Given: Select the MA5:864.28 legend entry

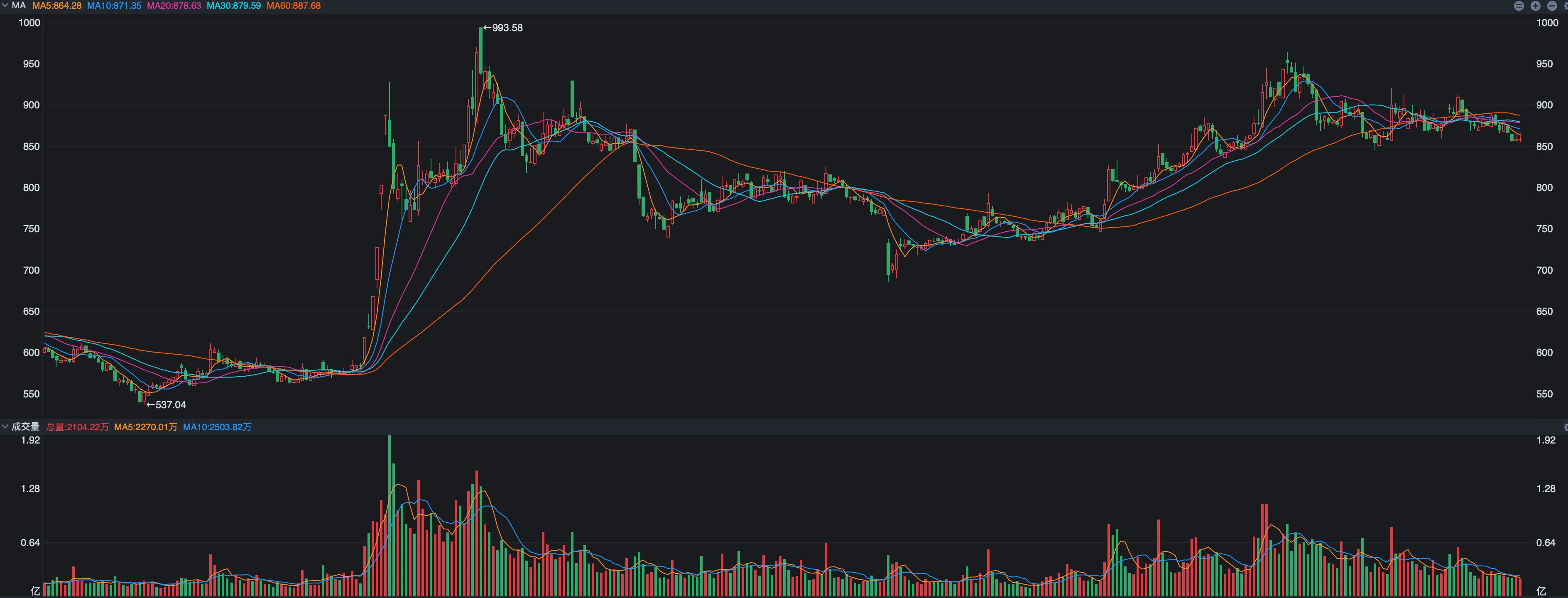Looking at the screenshot, I should point(56,5).
